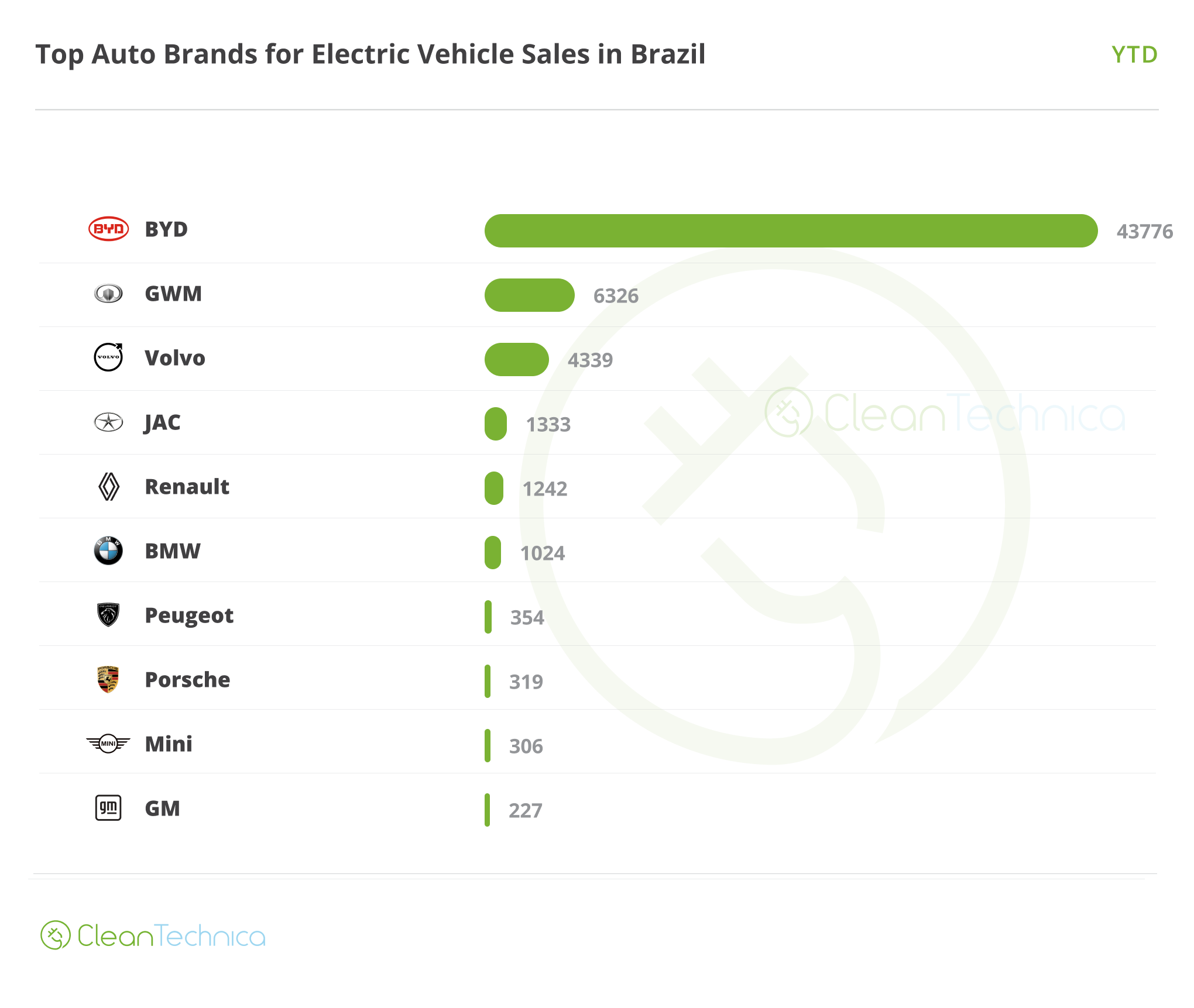Select the Renault brand name
1194x1008 pixels.
(187, 487)
